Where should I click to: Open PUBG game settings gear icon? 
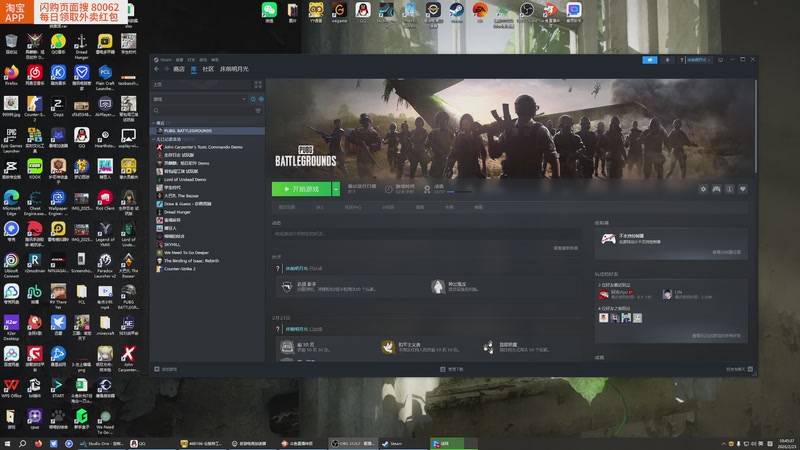703,189
